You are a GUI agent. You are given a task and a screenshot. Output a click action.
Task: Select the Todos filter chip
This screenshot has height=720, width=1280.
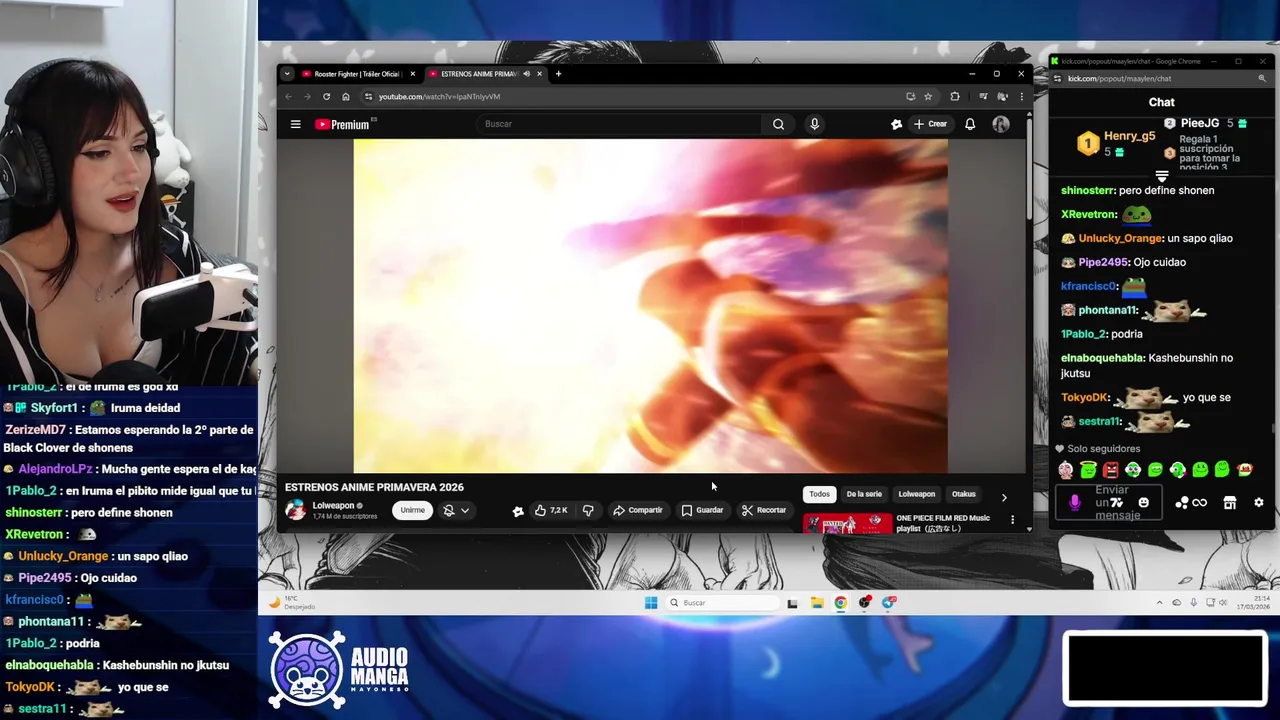819,494
